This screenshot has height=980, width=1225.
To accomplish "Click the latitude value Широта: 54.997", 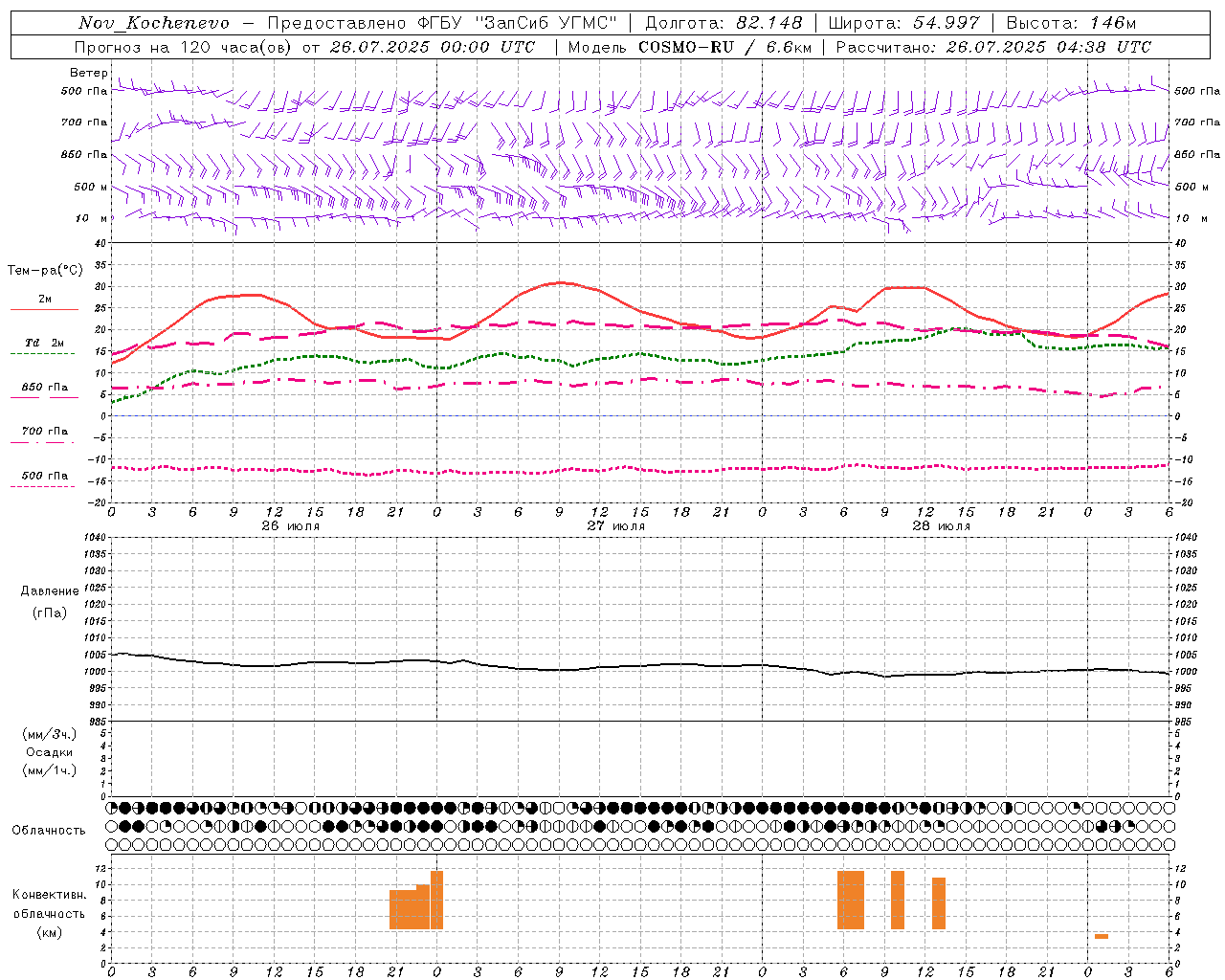I will pyautogui.click(x=904, y=23).
